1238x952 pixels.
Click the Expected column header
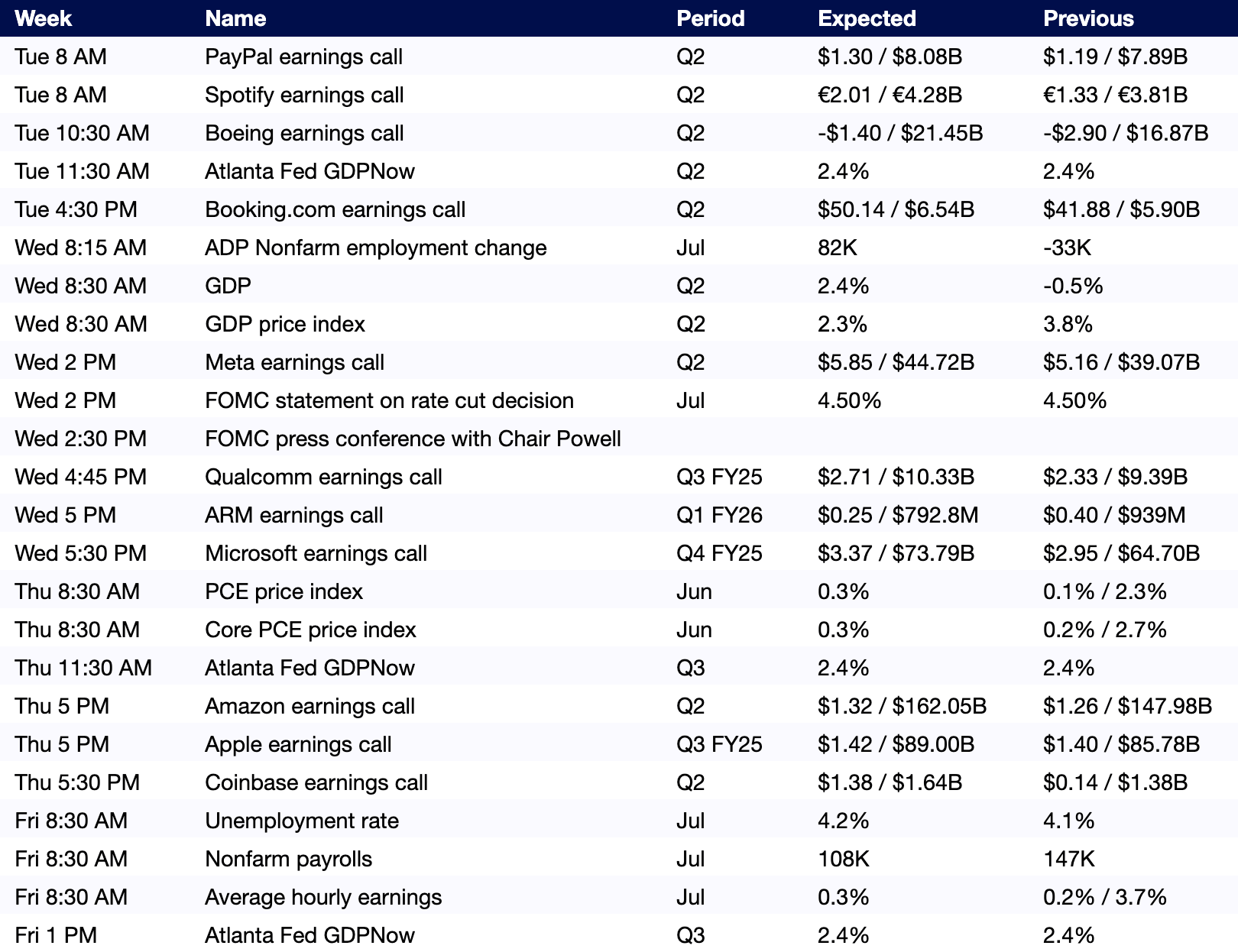[x=867, y=18]
